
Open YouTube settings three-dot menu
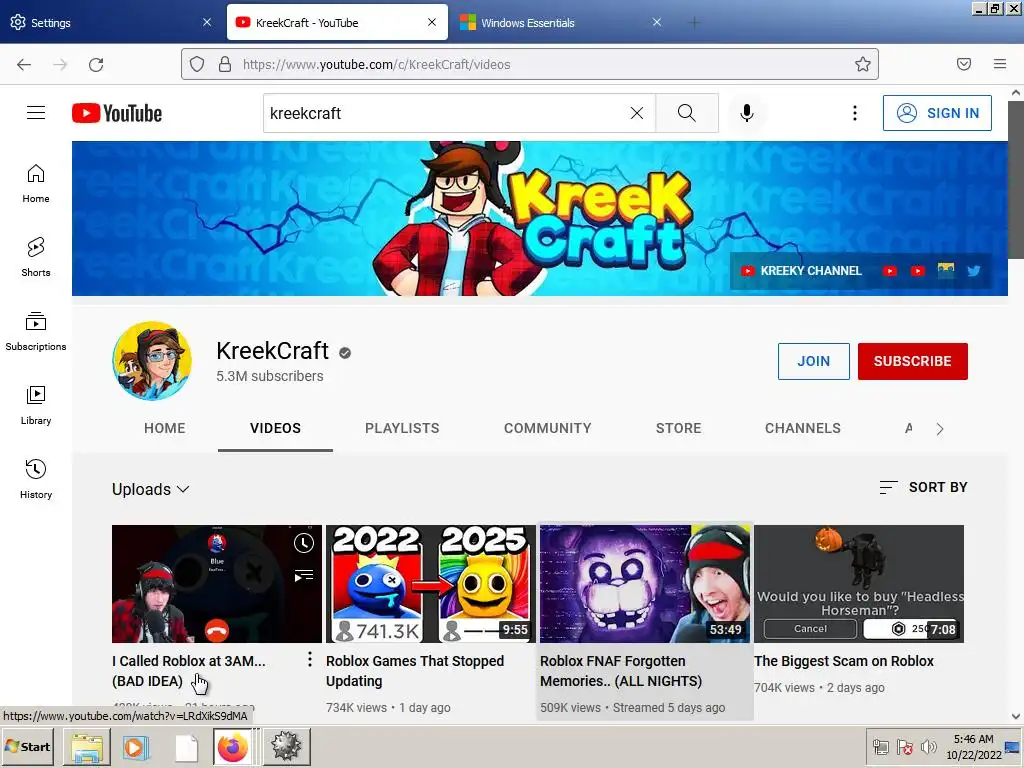coord(854,113)
